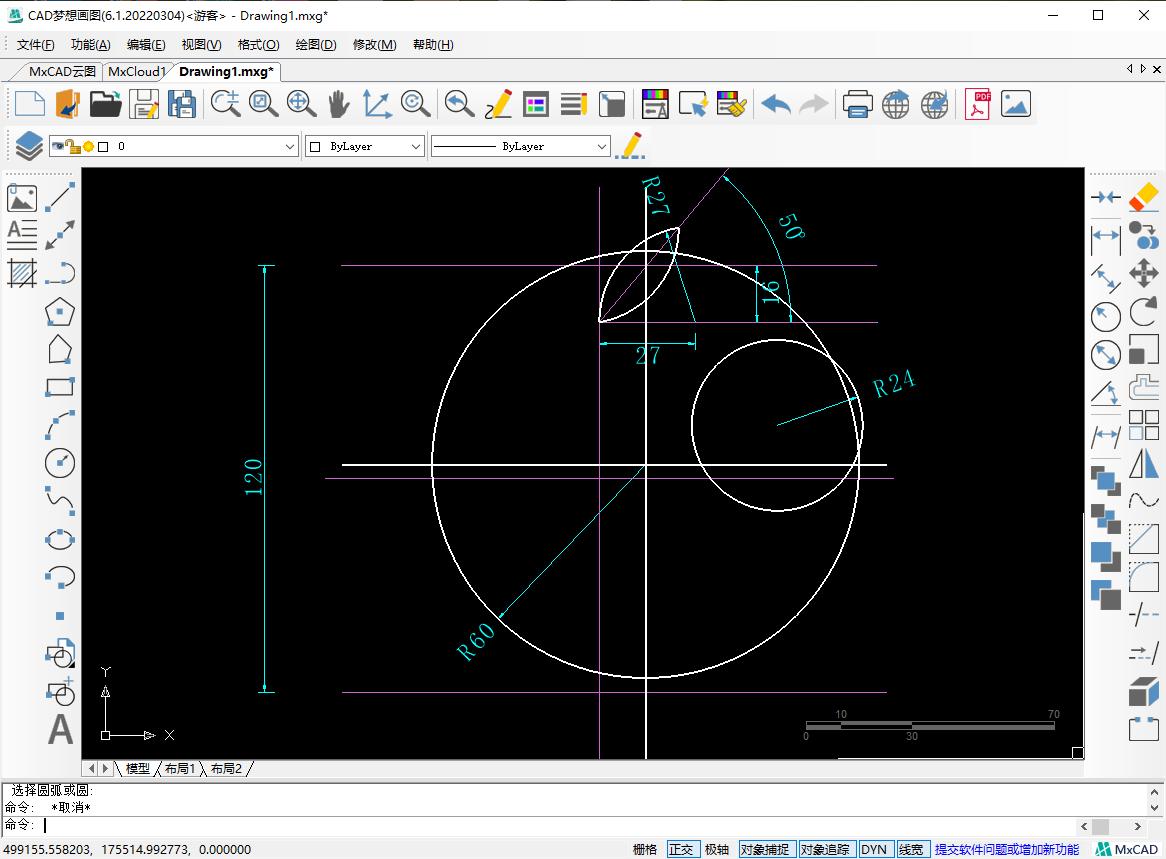
Task: Click the Undo arrow
Action: pos(776,104)
